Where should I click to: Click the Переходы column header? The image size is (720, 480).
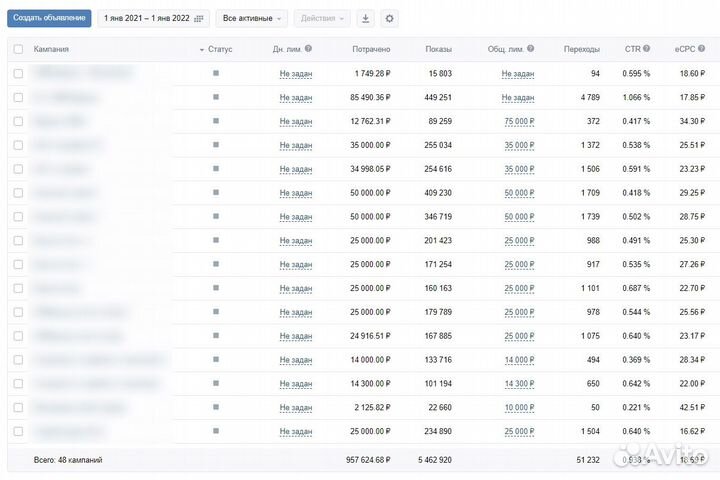tap(581, 49)
